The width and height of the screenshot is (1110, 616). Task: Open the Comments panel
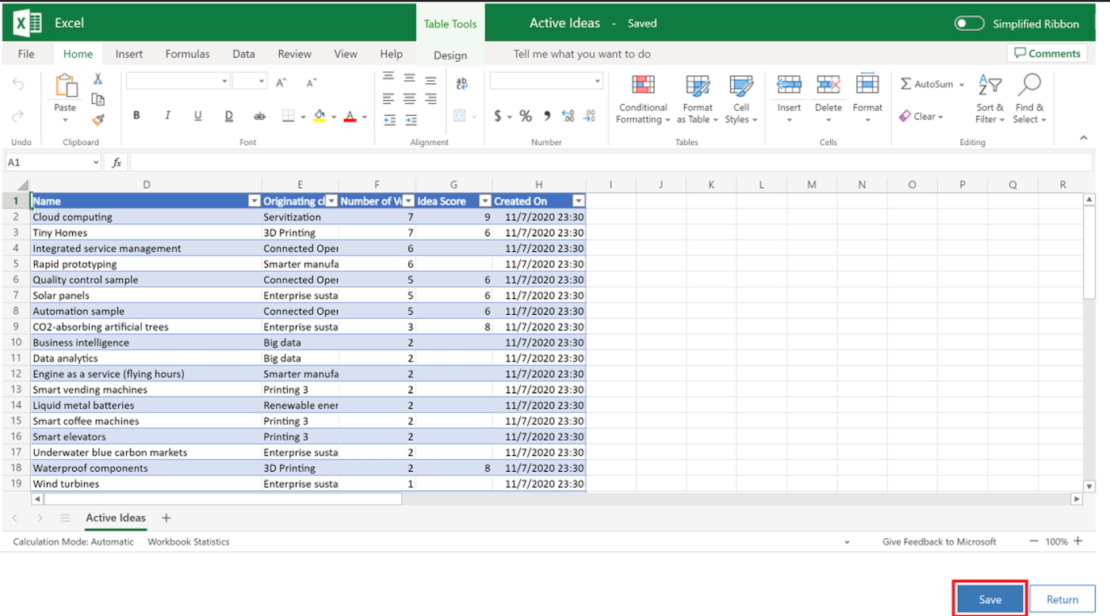click(x=1046, y=53)
